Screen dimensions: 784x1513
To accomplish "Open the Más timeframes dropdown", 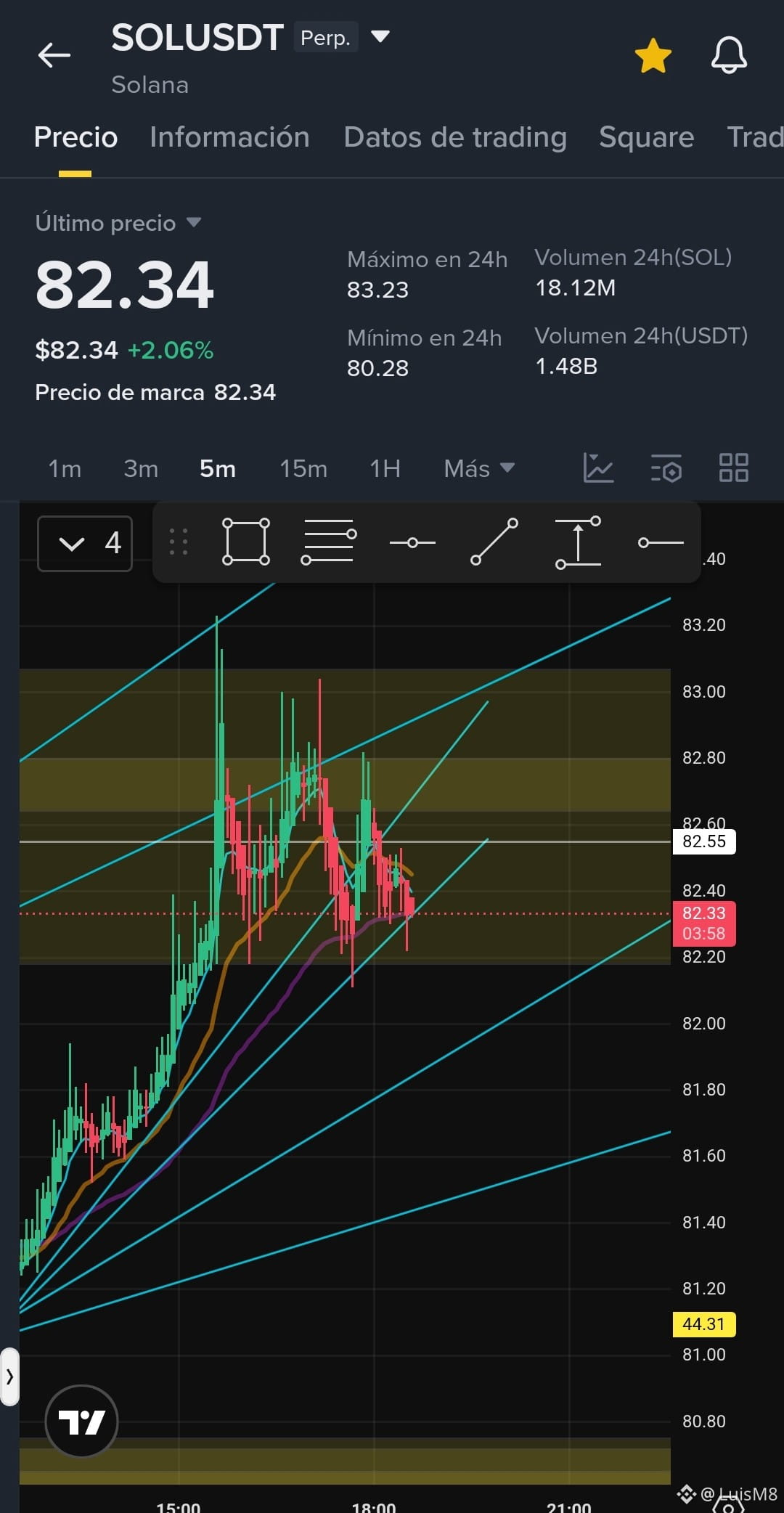I will (479, 469).
